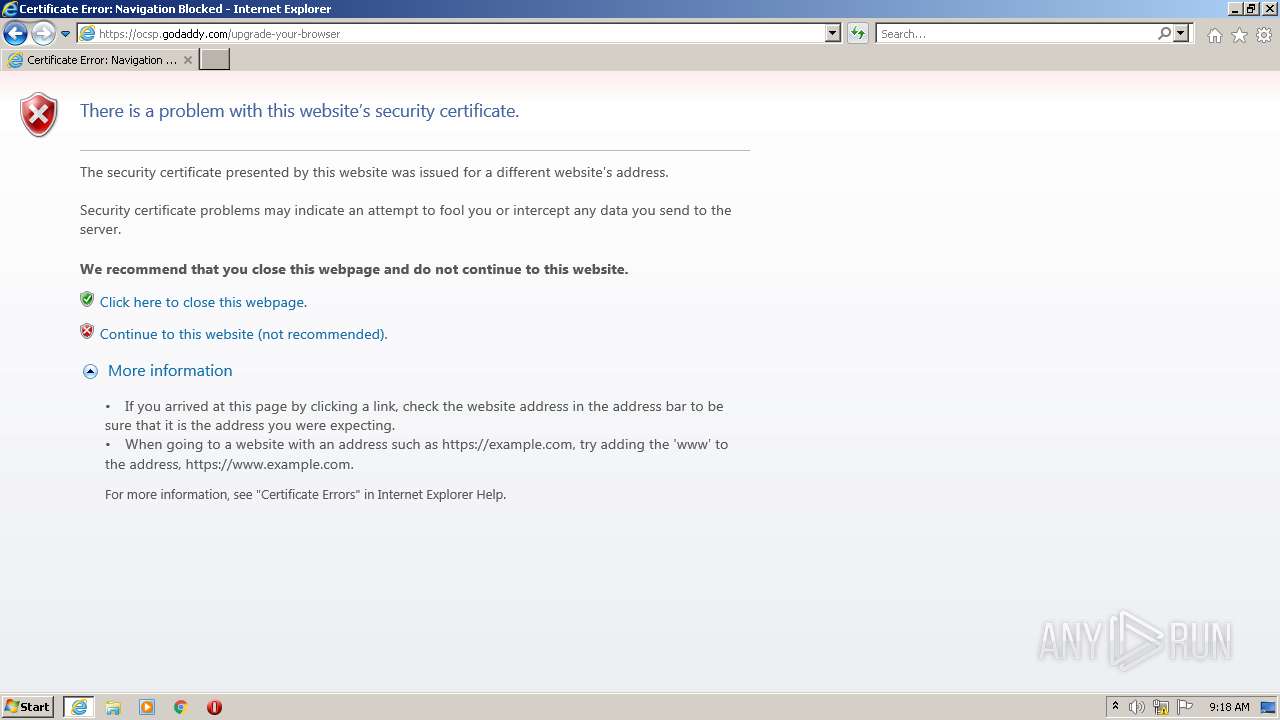Open the search provider dropdown arrow
Screen dimensions: 1280x720
coord(1181,34)
